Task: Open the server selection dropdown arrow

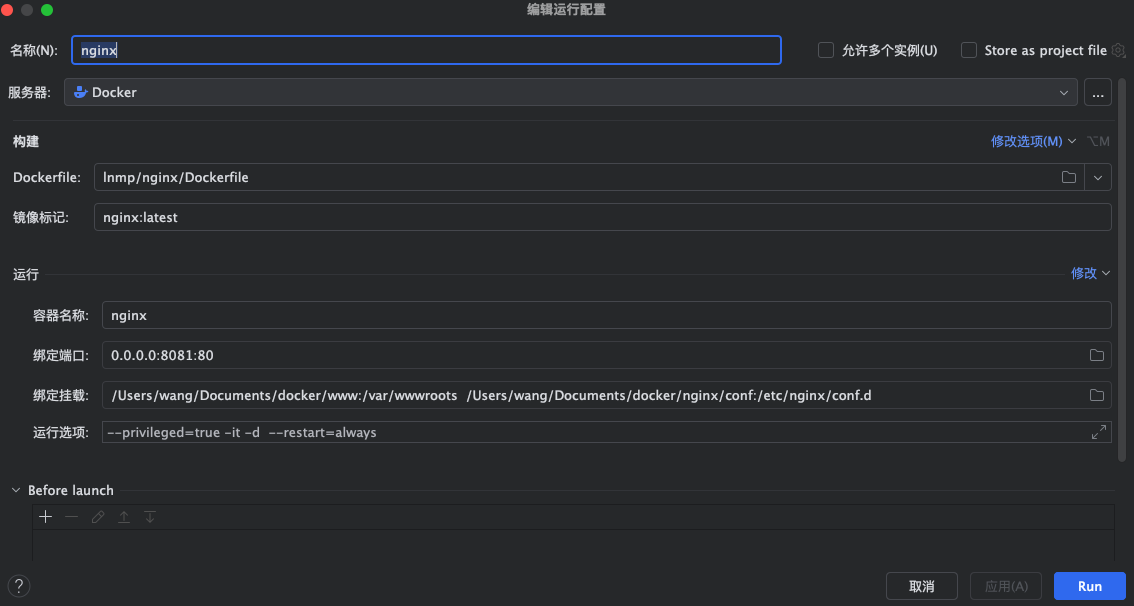Action: coord(1064,92)
